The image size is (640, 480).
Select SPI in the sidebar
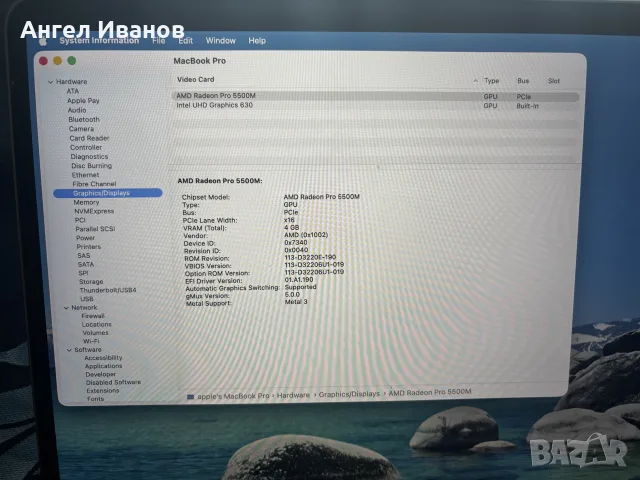pyautogui.click(x=83, y=273)
